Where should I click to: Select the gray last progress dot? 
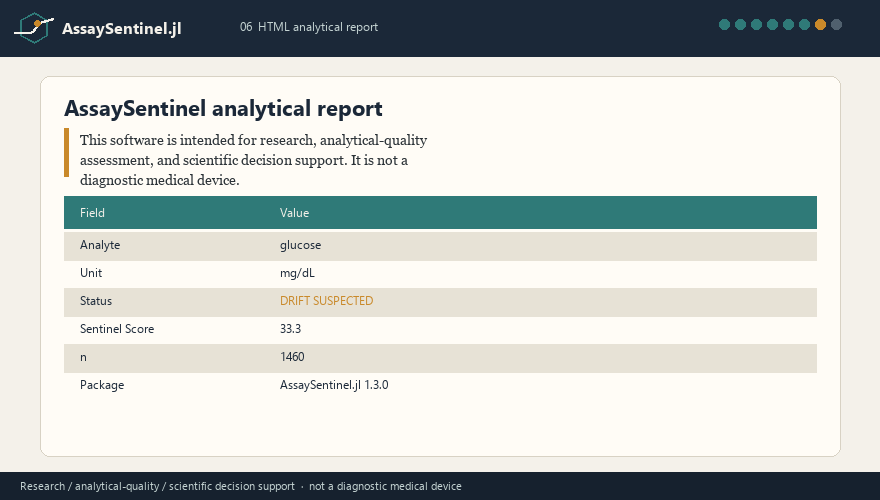tap(836, 25)
